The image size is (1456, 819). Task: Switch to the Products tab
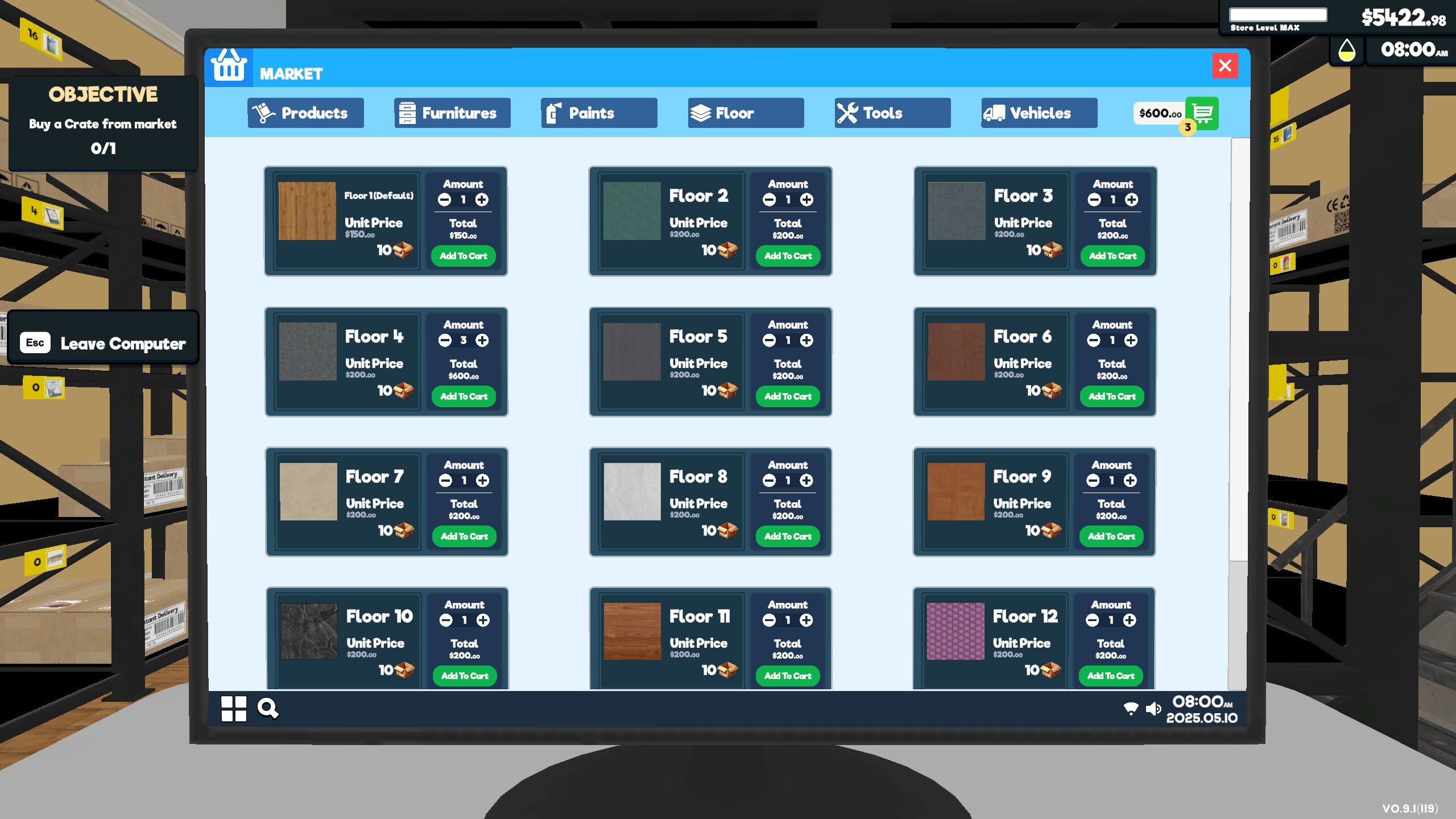(x=305, y=113)
